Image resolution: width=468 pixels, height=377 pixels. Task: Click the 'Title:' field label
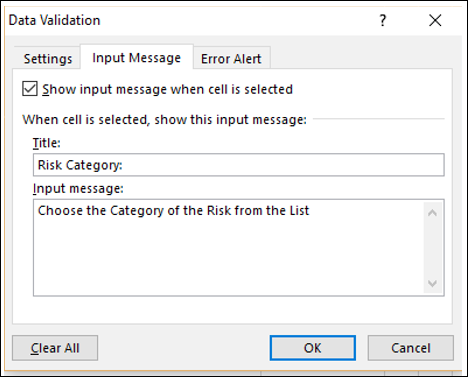click(x=47, y=143)
